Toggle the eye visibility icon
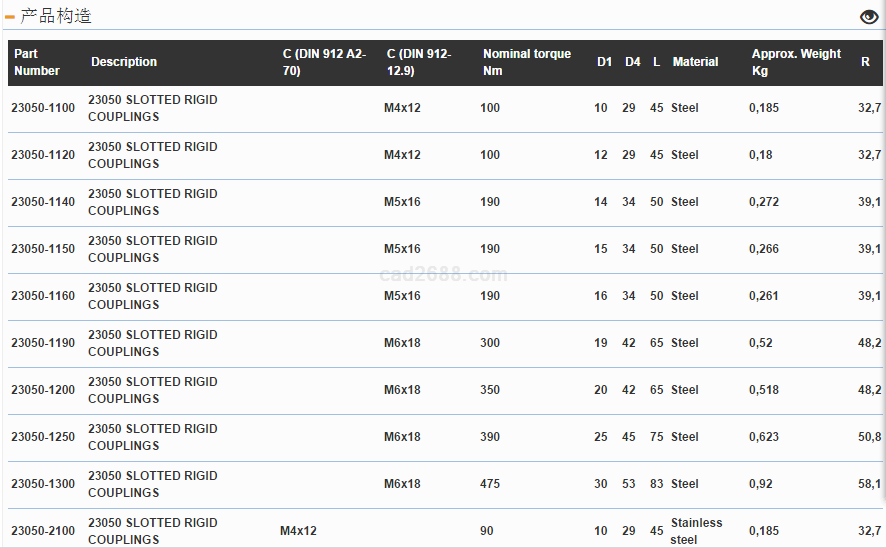 pyautogui.click(x=869, y=16)
